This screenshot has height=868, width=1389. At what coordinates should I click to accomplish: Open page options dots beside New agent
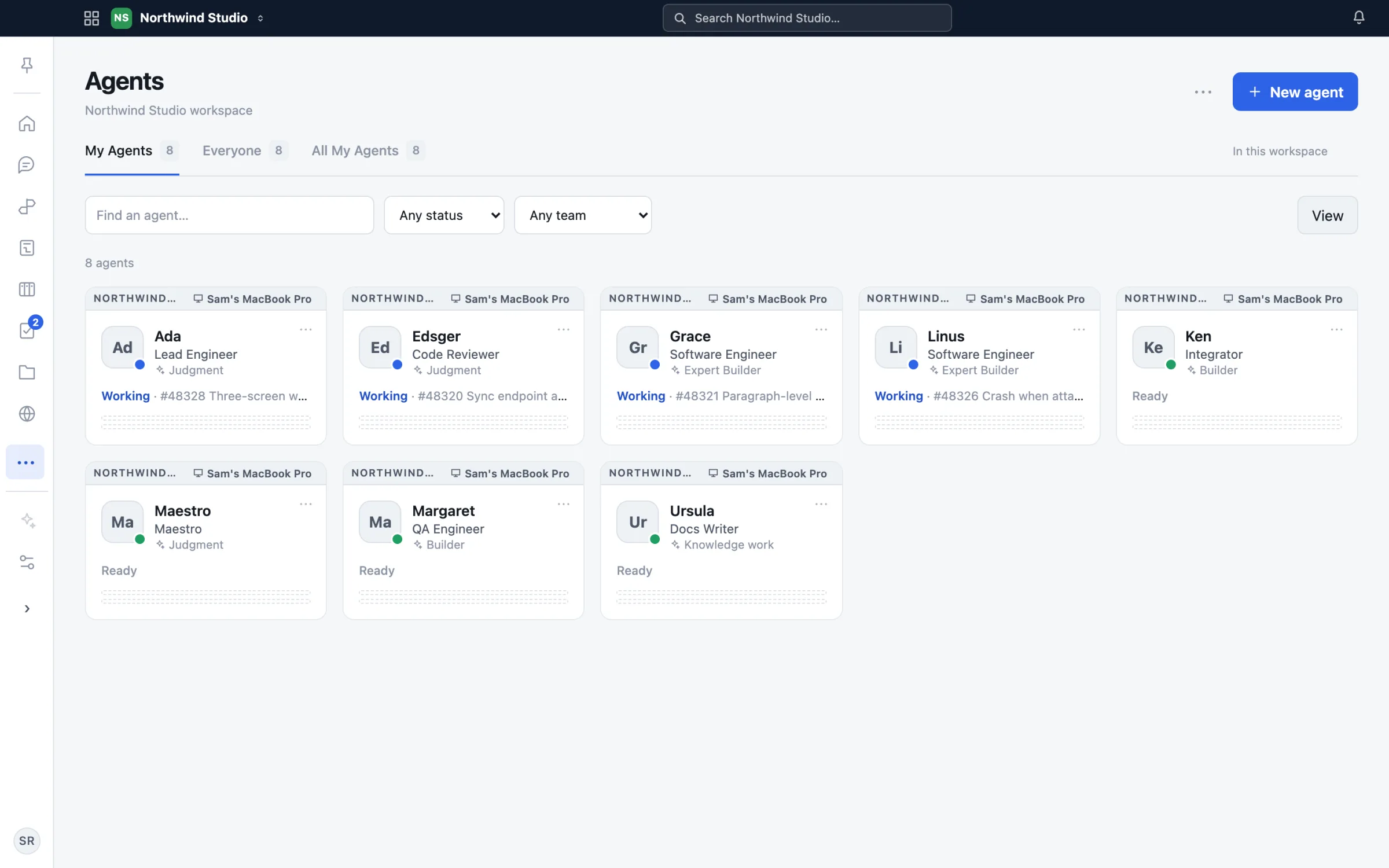(x=1203, y=92)
